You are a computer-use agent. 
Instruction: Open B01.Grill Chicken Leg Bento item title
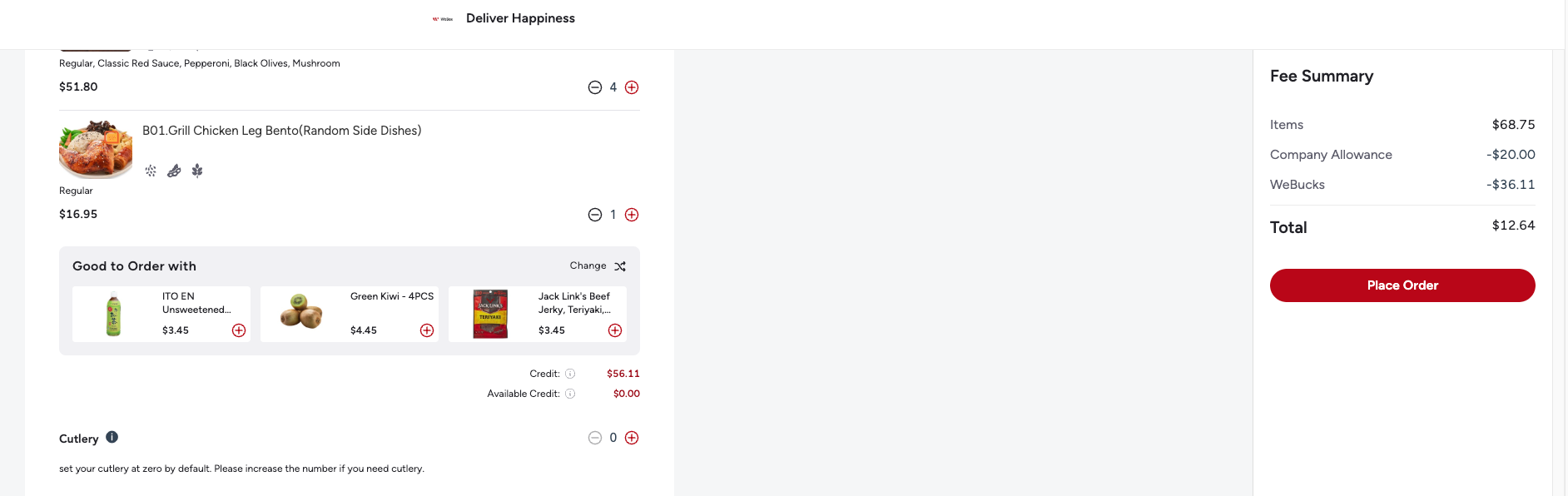(x=281, y=131)
